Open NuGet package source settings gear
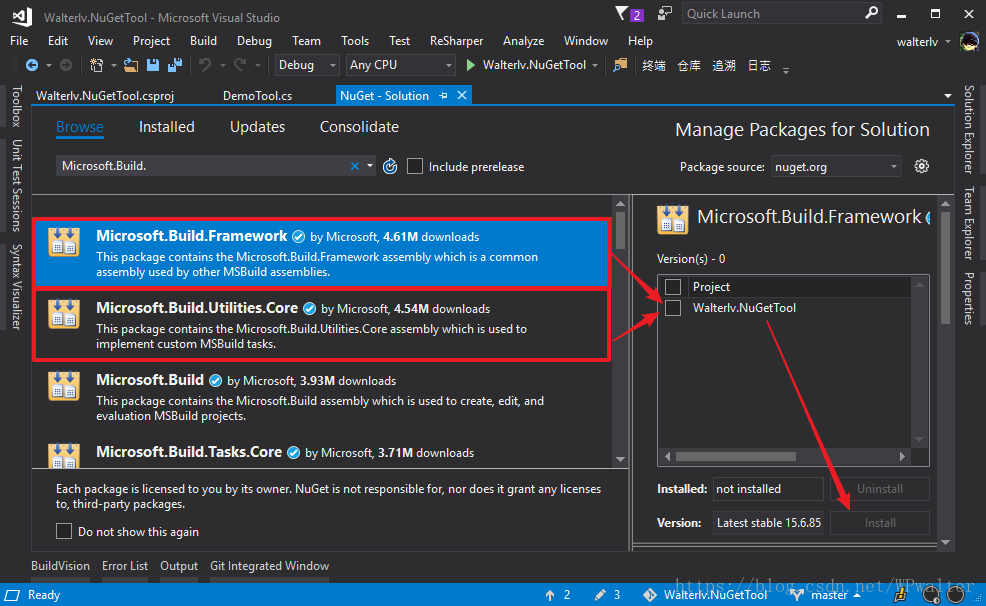Image resolution: width=986 pixels, height=606 pixels. click(921, 166)
